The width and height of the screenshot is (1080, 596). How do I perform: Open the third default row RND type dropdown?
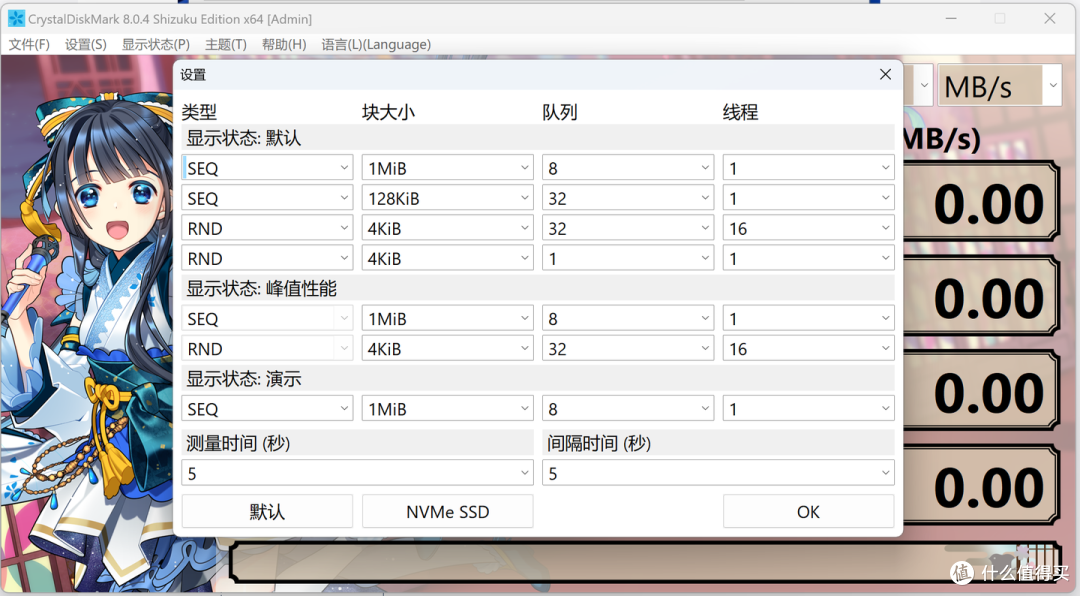pos(267,228)
